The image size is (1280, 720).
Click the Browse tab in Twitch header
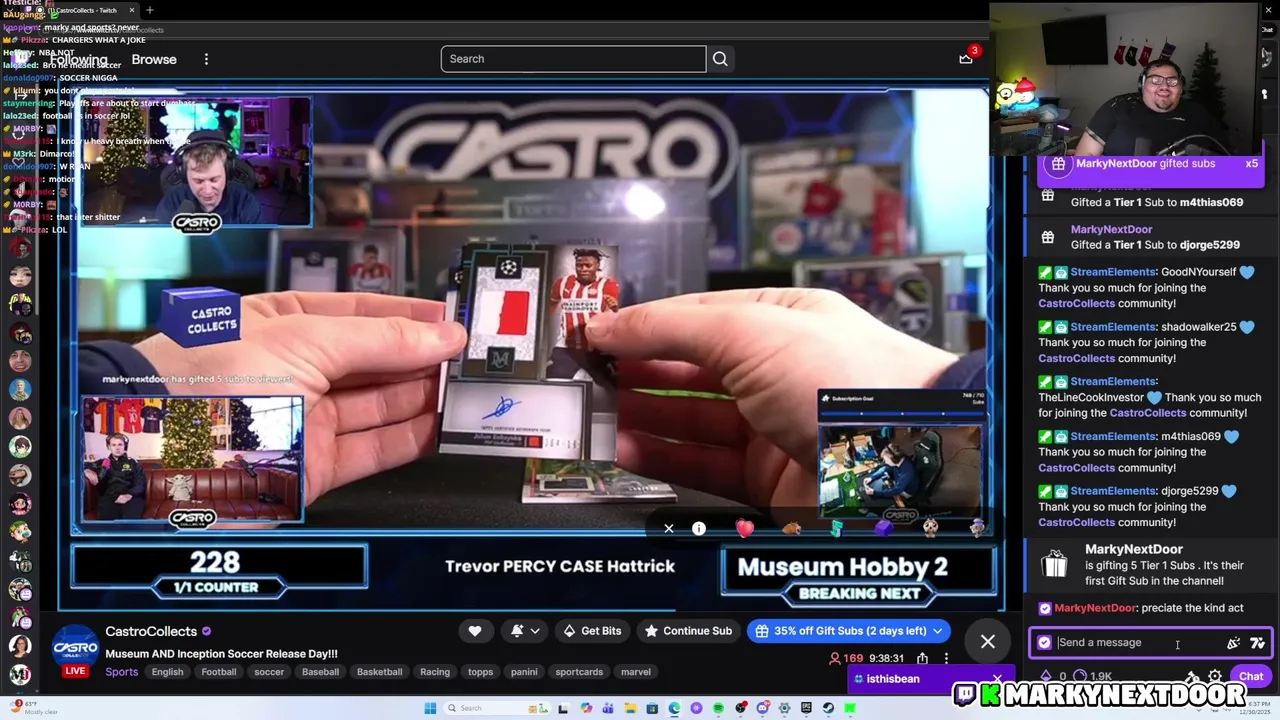coord(154,59)
